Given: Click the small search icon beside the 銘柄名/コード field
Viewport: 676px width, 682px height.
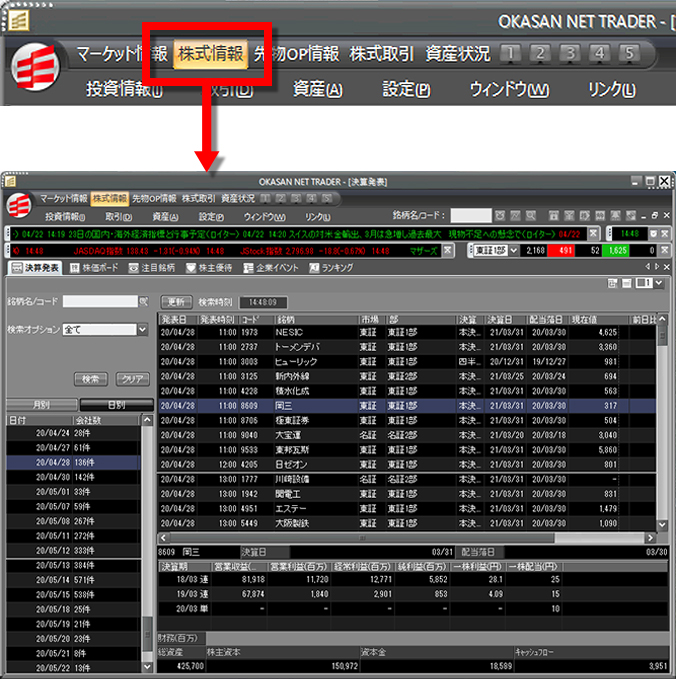Looking at the screenshot, I should pos(144,301).
